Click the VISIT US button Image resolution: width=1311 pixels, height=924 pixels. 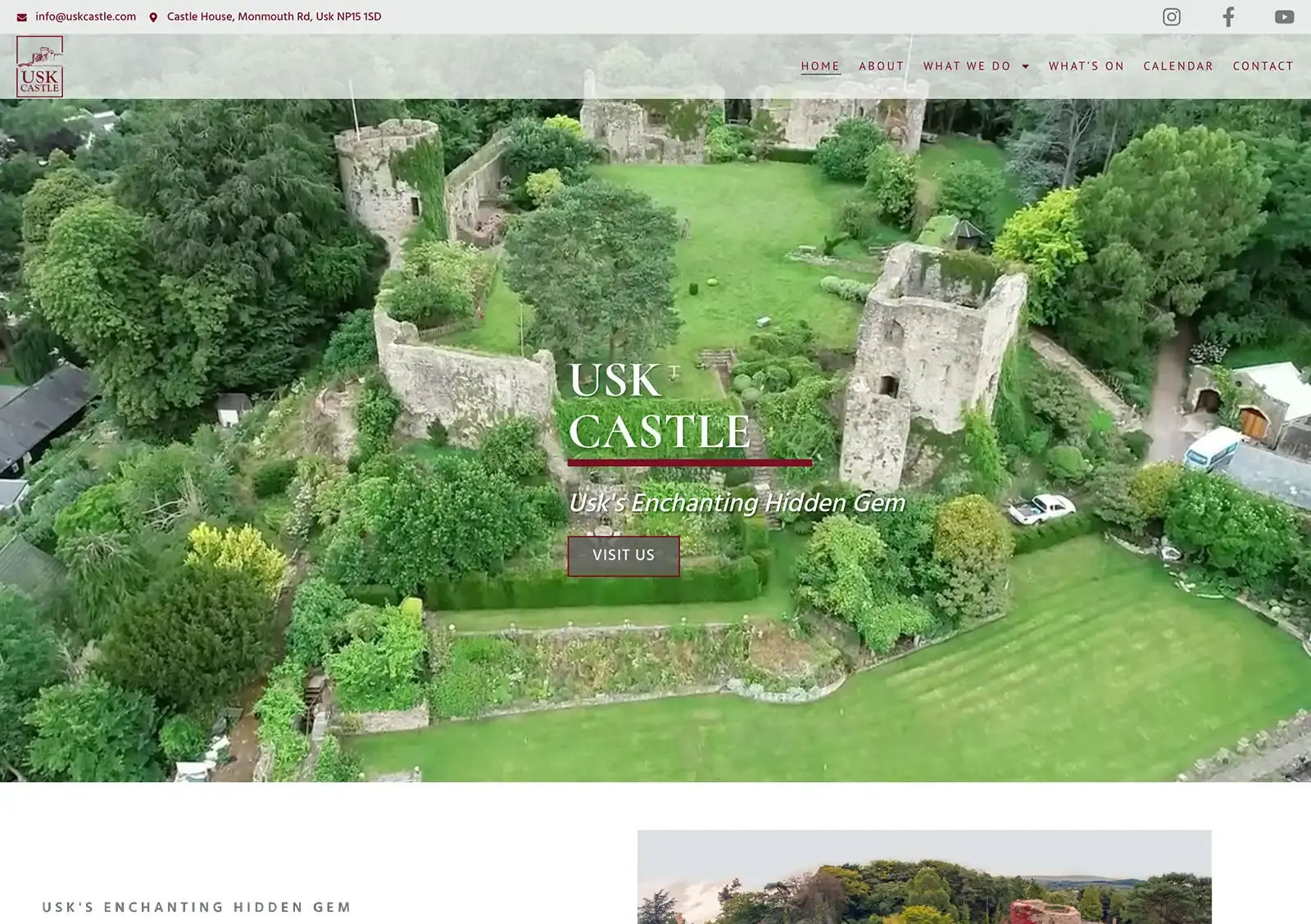click(x=624, y=555)
